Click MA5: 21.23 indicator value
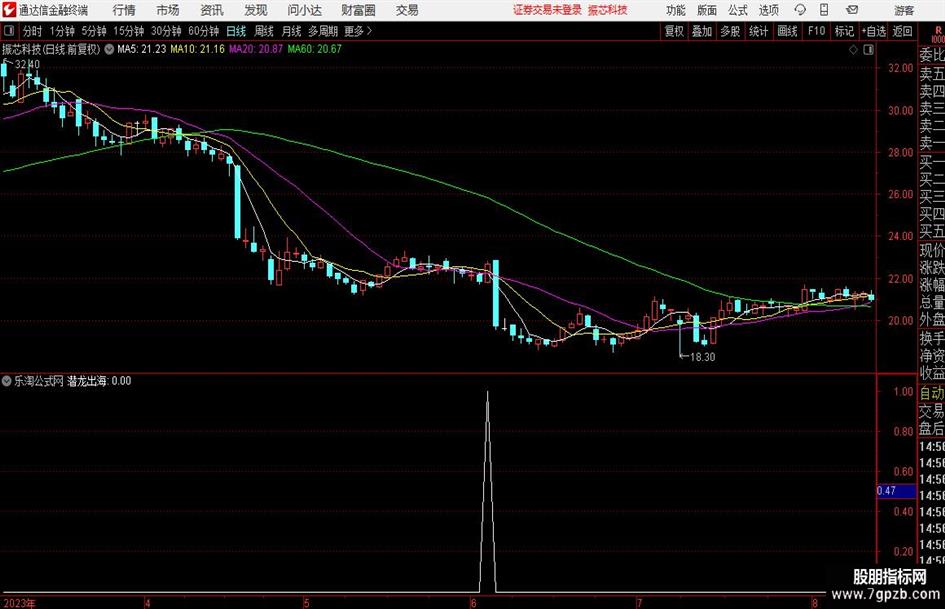Viewport: 945px width, 609px height. 142,49
